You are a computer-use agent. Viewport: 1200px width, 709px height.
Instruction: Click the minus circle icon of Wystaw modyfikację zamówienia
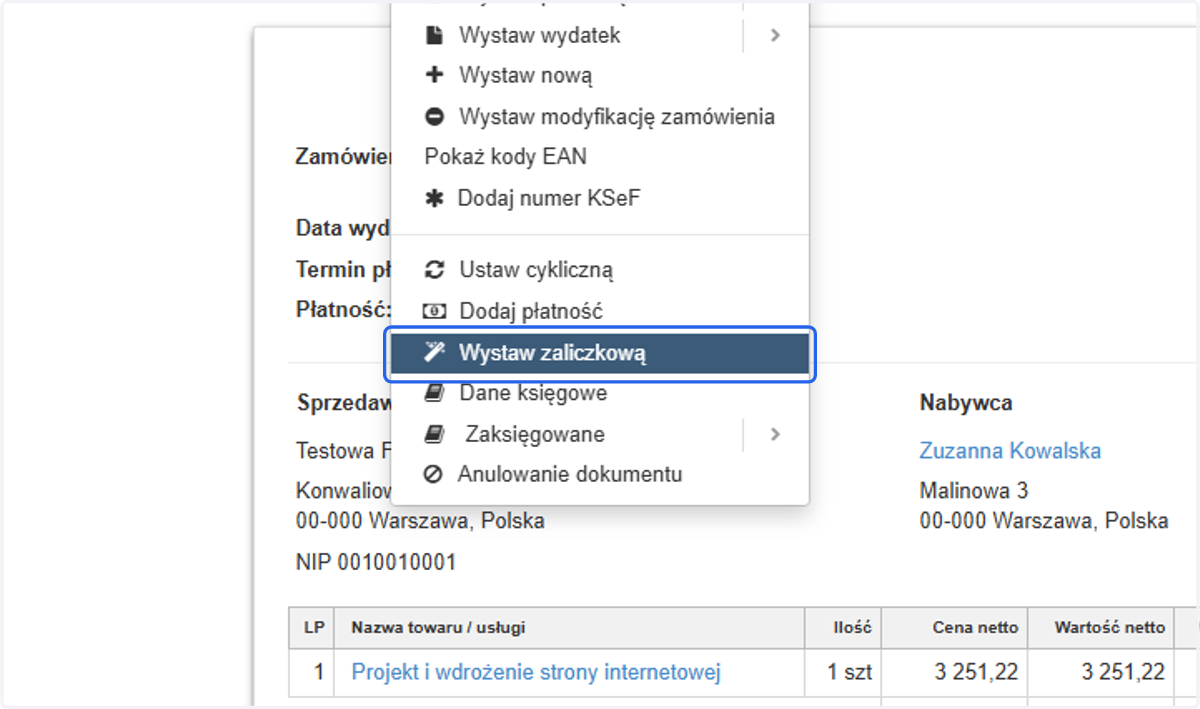point(434,117)
